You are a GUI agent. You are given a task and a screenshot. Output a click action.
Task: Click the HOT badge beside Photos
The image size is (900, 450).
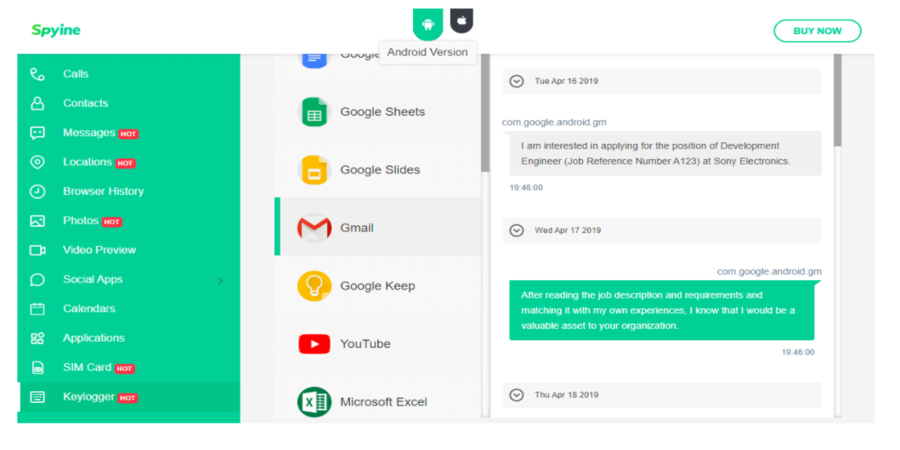pyautogui.click(x=112, y=222)
